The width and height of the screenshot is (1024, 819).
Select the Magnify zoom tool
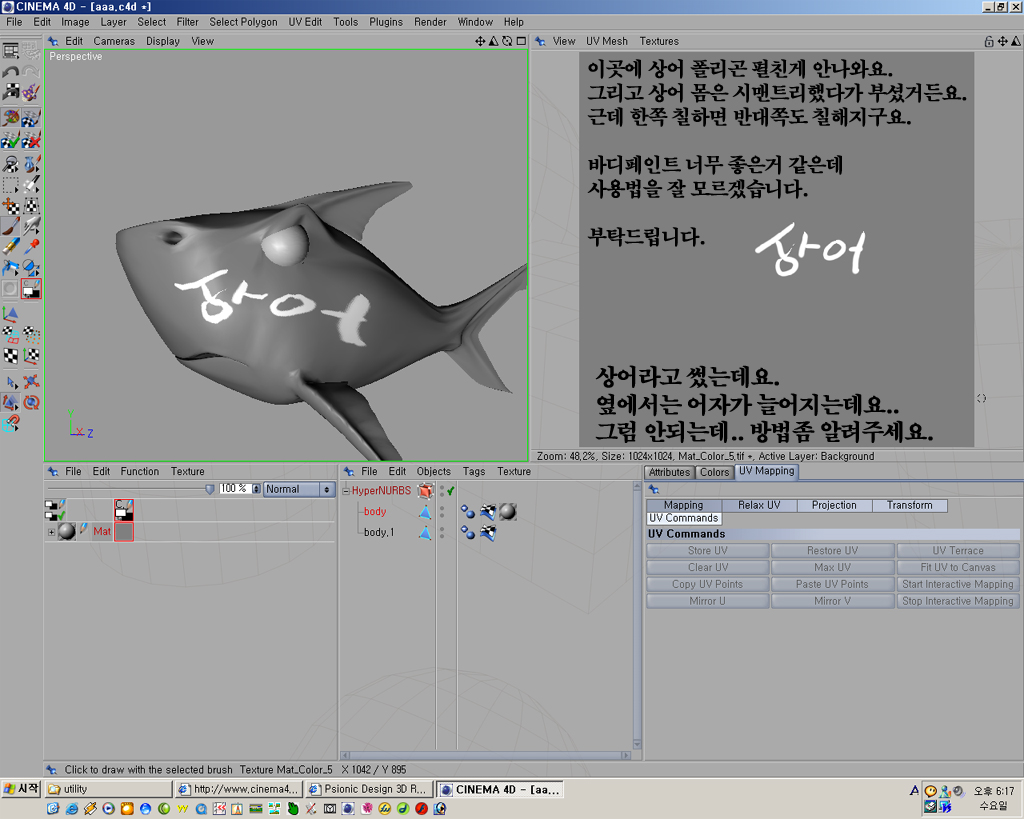(10, 163)
